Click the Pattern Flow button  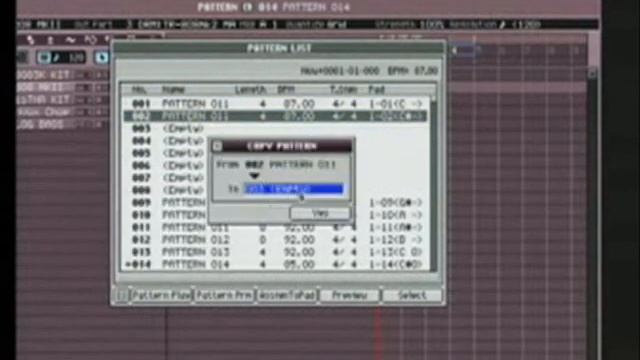pyautogui.click(x=161, y=295)
